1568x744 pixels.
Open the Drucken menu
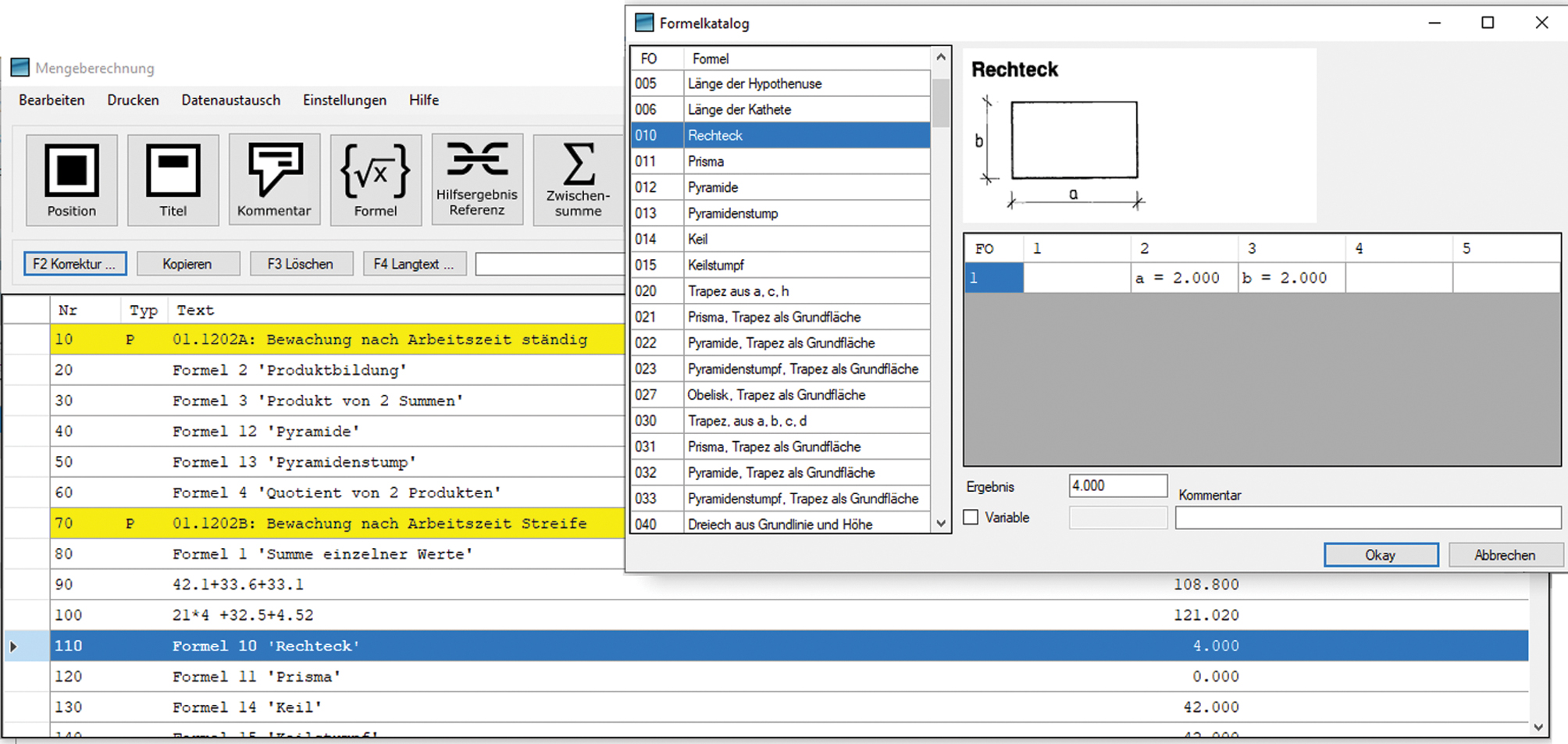[133, 100]
